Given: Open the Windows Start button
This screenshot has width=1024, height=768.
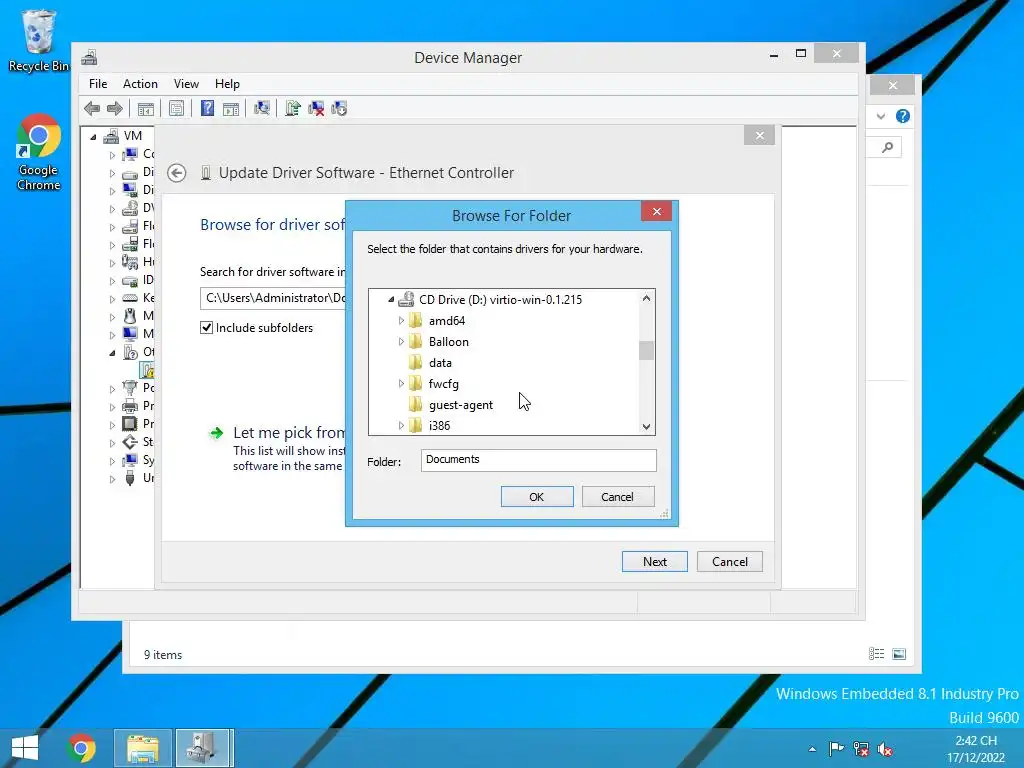Looking at the screenshot, I should [25, 748].
